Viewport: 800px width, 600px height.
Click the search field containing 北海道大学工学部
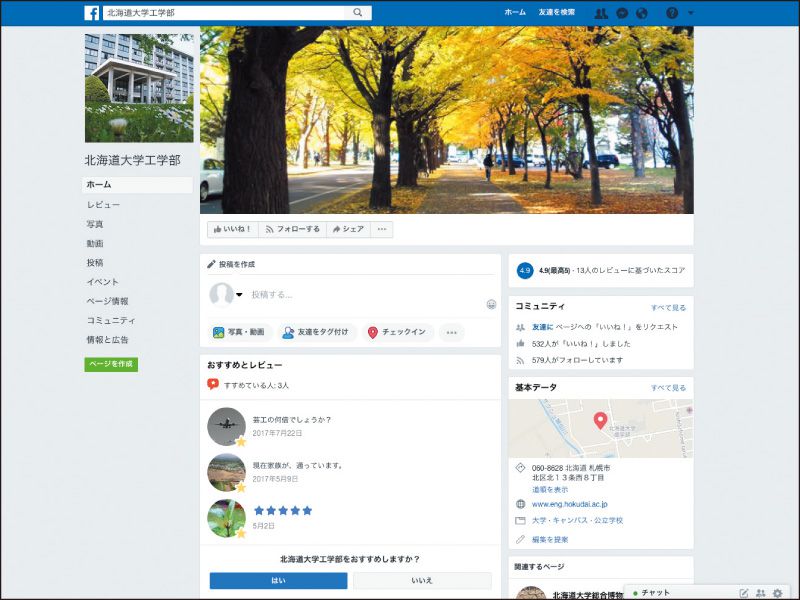tap(224, 13)
